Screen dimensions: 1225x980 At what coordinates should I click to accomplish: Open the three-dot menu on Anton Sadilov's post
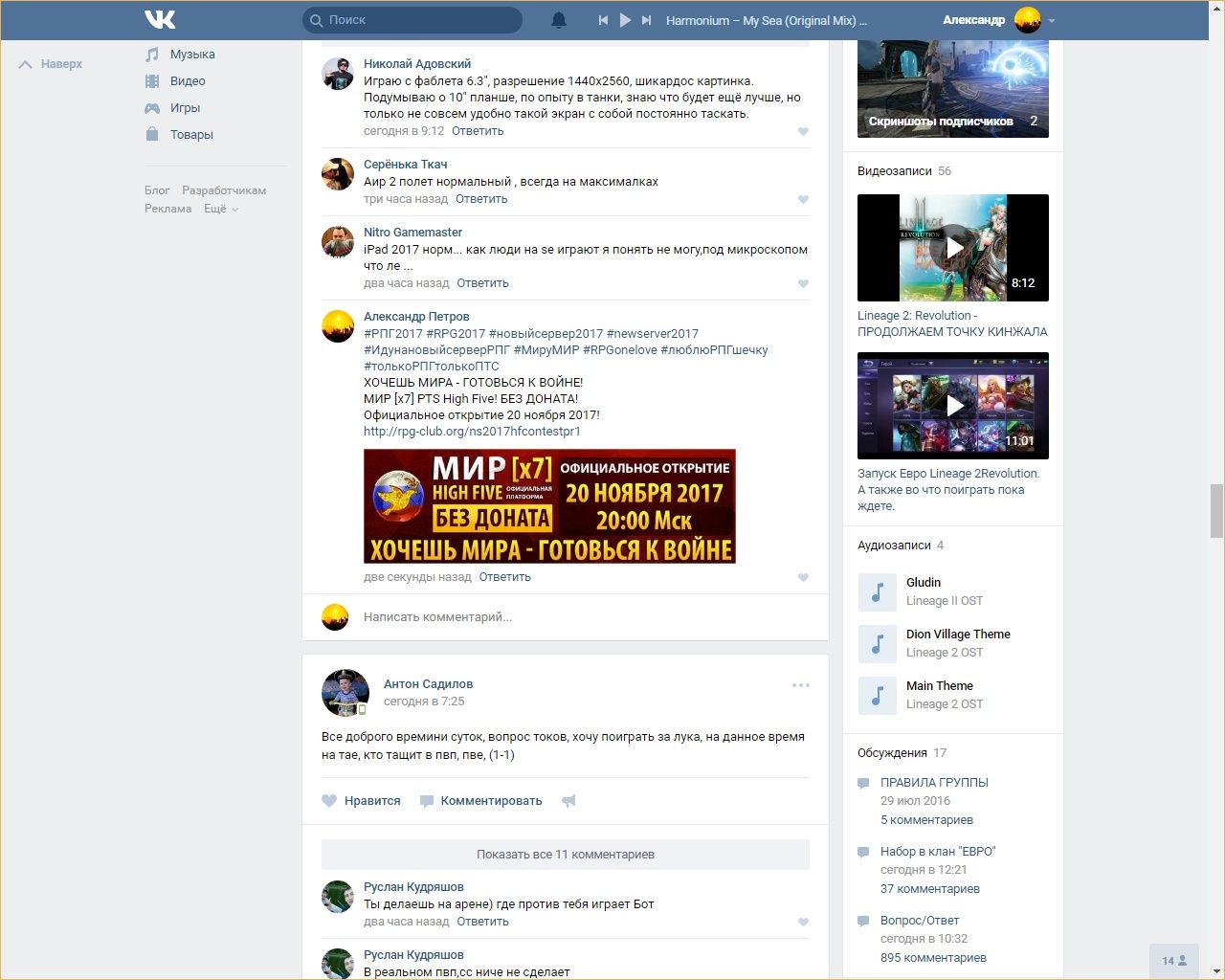(x=801, y=685)
